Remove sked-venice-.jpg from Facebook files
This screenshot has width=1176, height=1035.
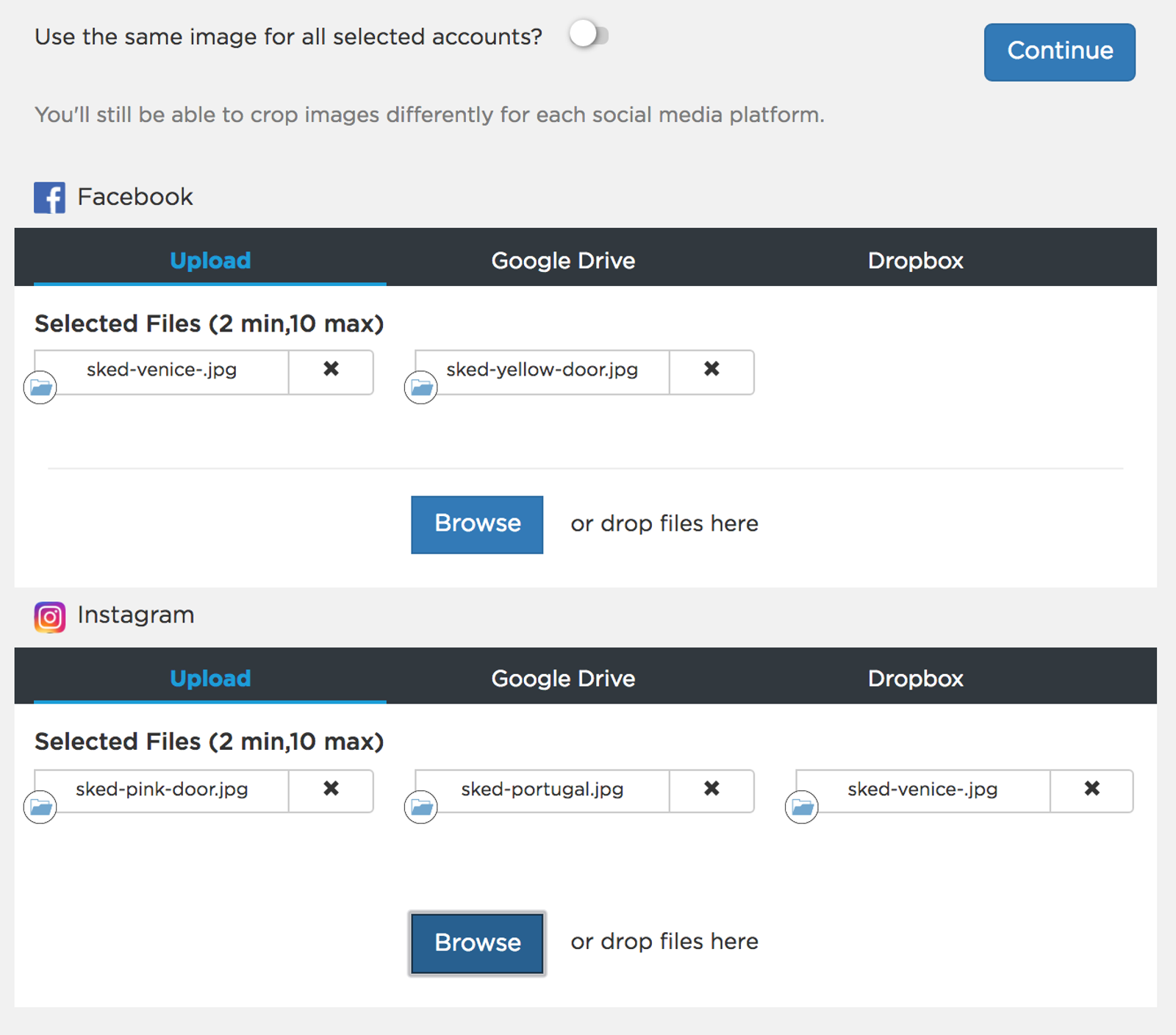(x=331, y=370)
